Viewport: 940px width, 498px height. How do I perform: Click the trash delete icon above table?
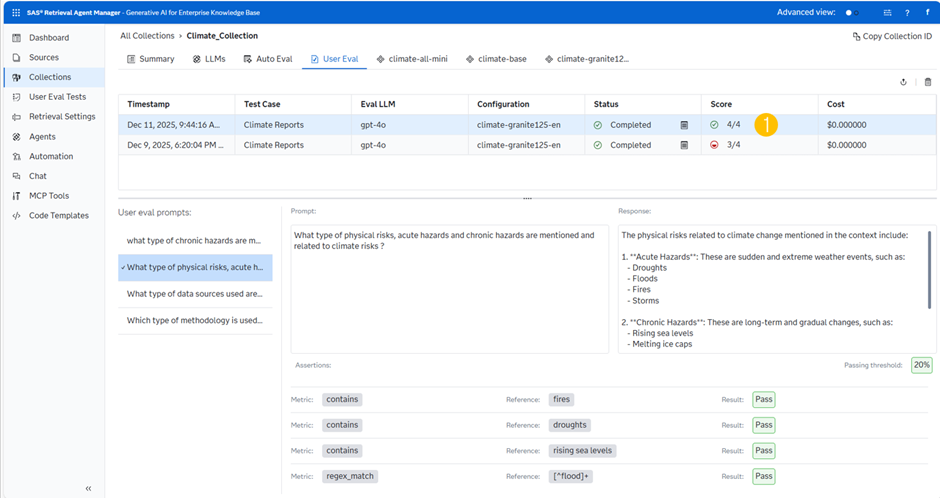pyautogui.click(x=928, y=82)
